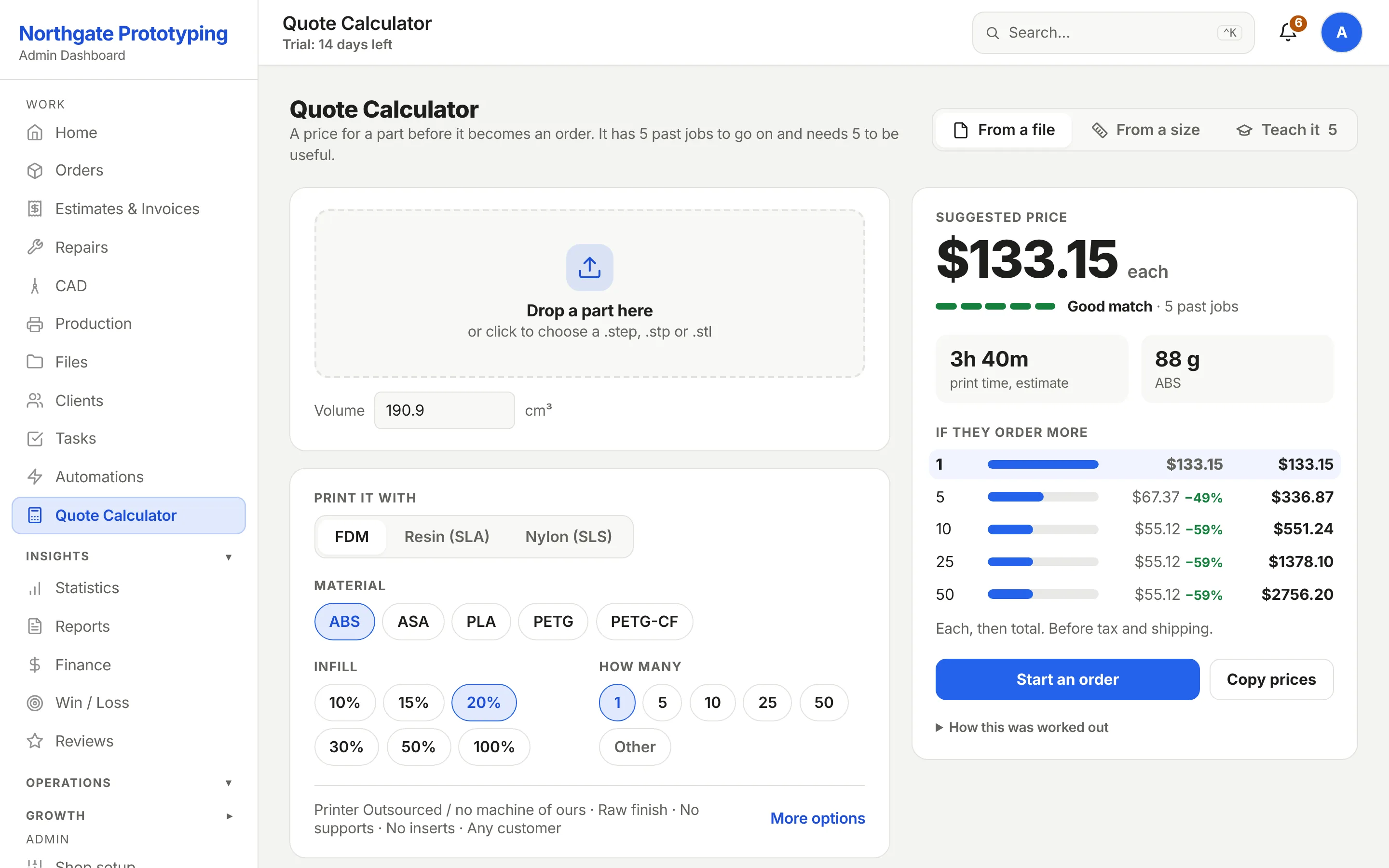This screenshot has height=868, width=1389.
Task: Focus the Search box
Action: click(1113, 33)
